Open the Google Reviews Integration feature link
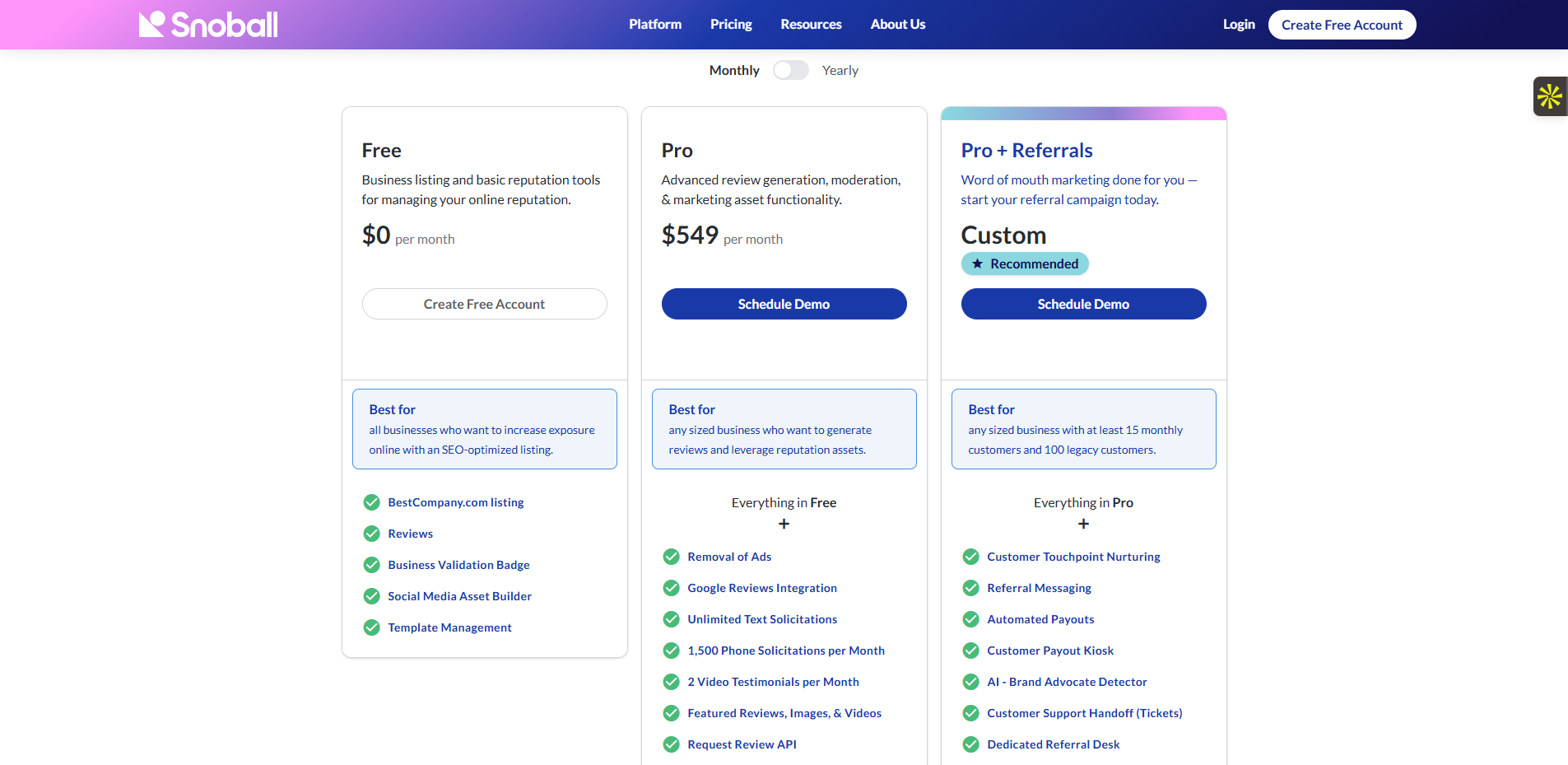This screenshot has height=765, width=1568. point(762,588)
